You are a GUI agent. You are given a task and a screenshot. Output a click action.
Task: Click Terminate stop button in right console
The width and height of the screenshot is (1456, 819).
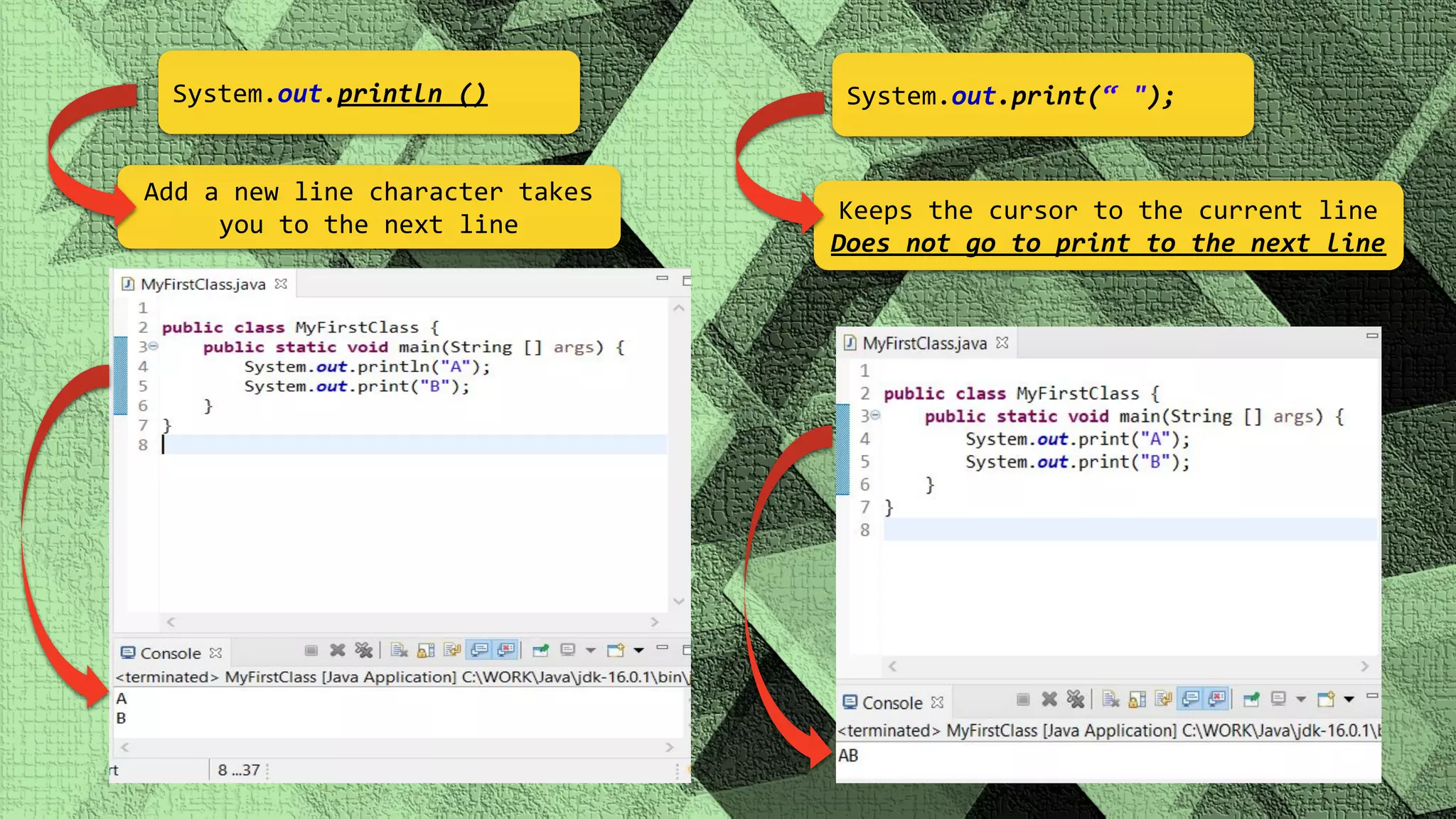pos(1023,700)
